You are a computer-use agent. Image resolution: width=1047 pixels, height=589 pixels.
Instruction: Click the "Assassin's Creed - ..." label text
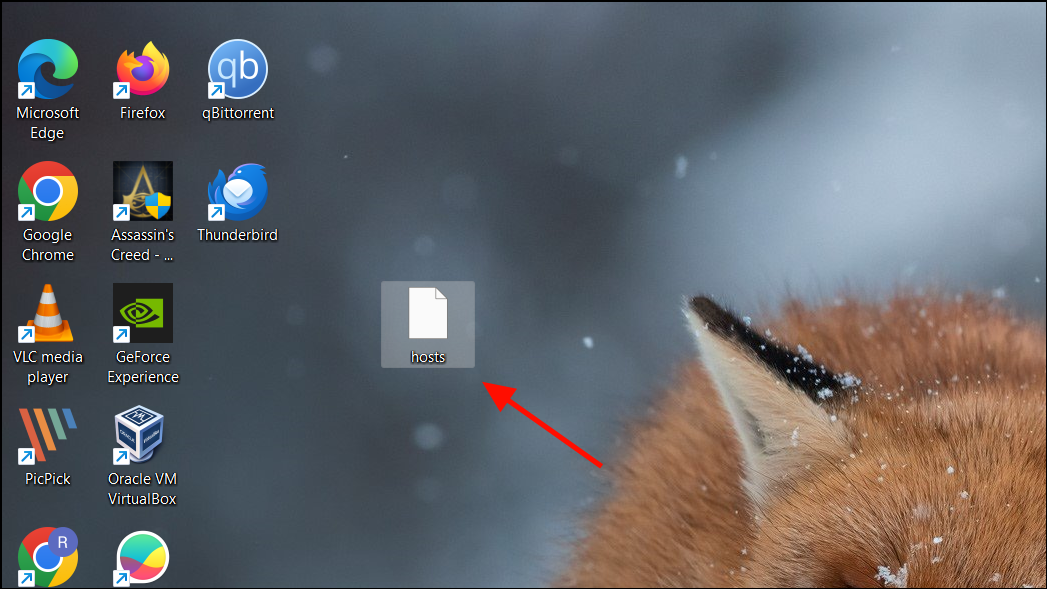pyautogui.click(x=142, y=245)
